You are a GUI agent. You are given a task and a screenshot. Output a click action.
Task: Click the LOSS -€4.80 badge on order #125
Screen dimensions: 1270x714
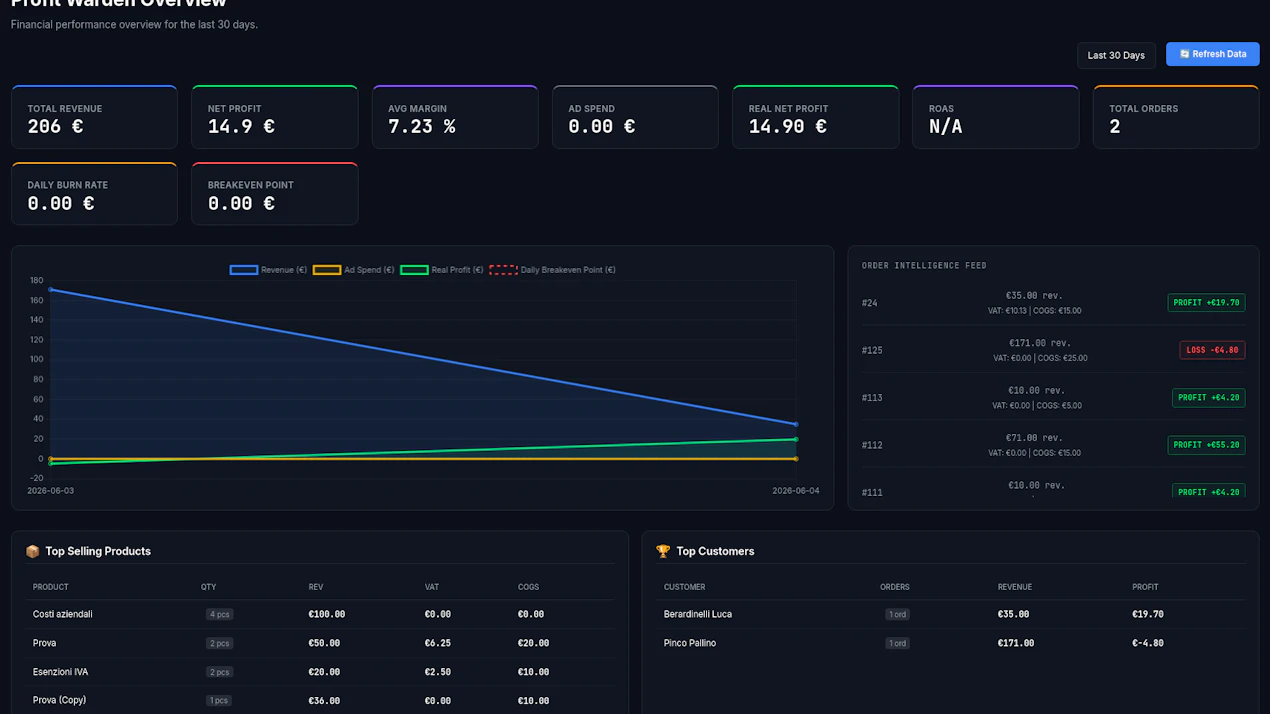coord(1212,350)
